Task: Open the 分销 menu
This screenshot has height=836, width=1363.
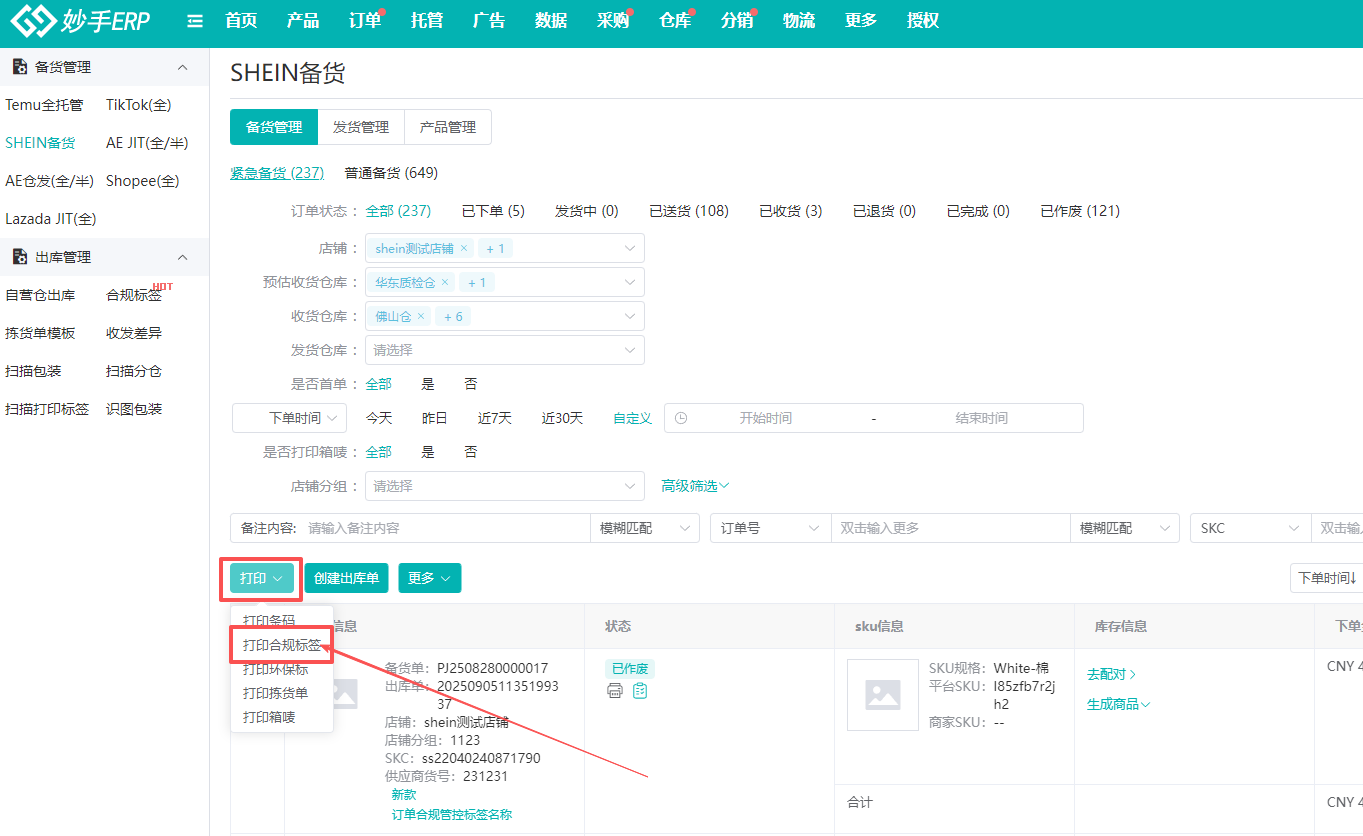Action: [x=737, y=21]
